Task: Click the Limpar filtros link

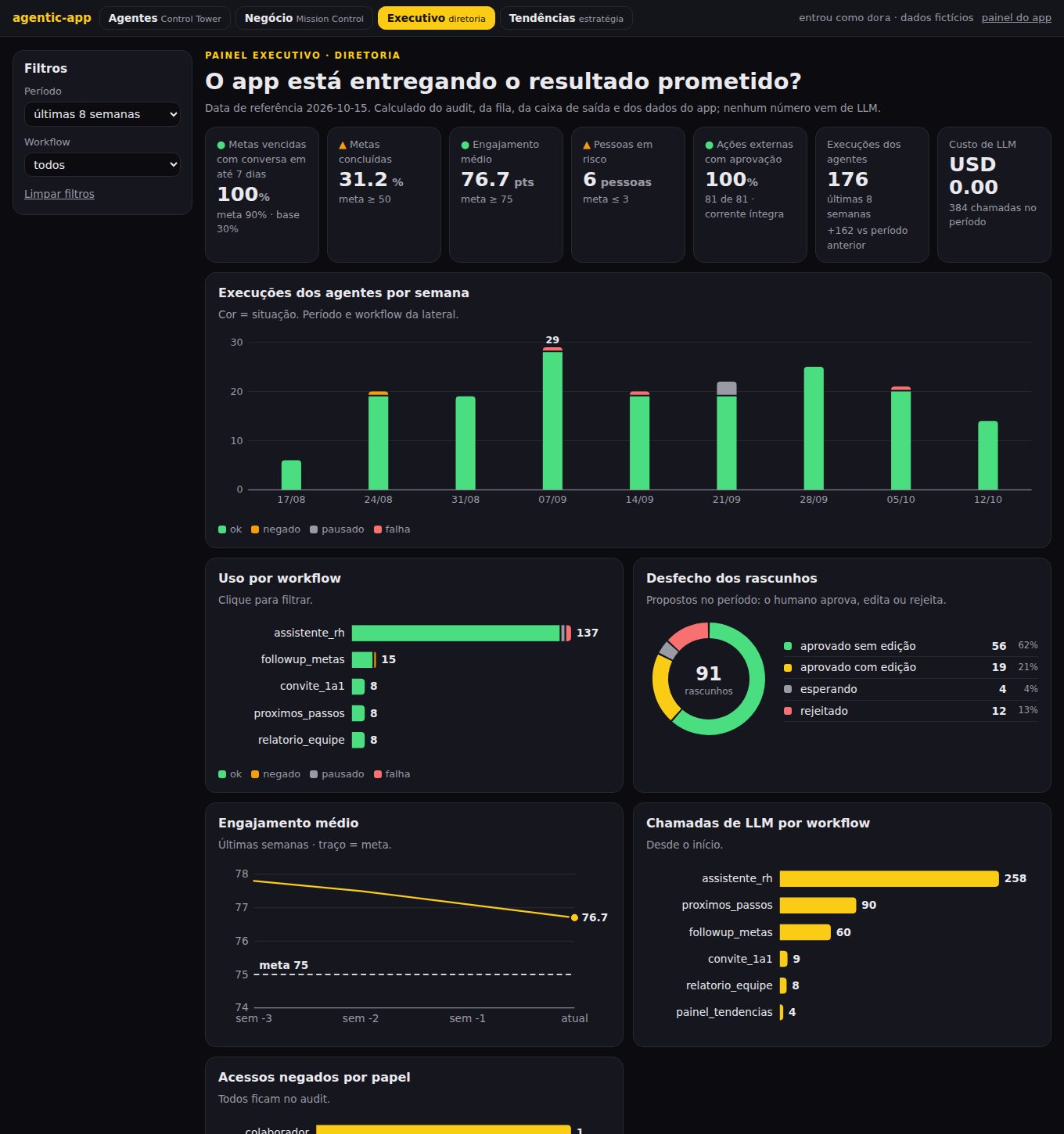Action: (59, 194)
